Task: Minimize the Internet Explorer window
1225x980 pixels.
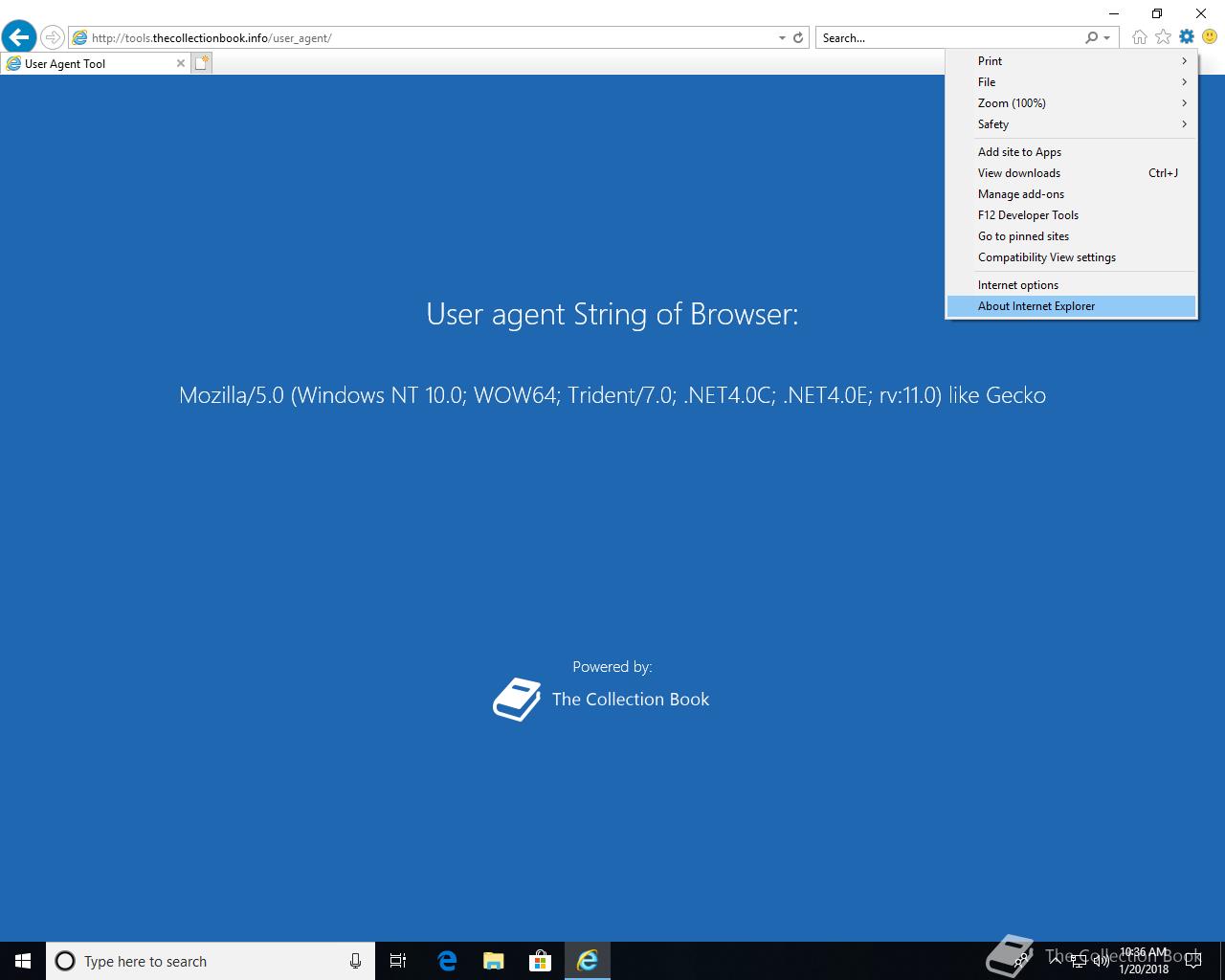Action: [x=1113, y=13]
